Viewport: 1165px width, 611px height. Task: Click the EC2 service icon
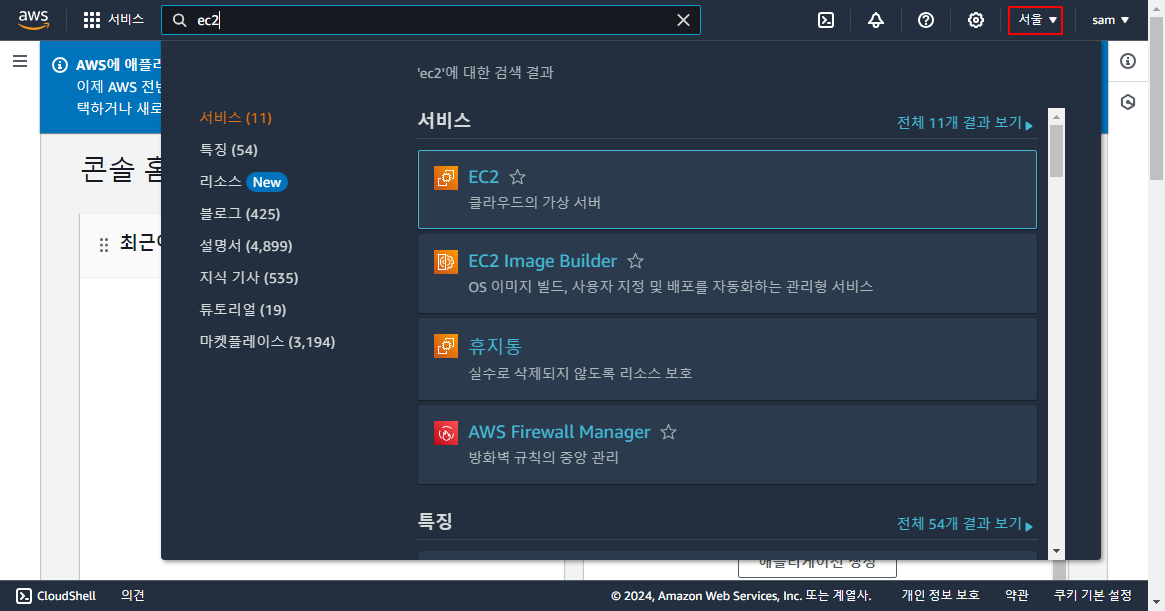(446, 178)
